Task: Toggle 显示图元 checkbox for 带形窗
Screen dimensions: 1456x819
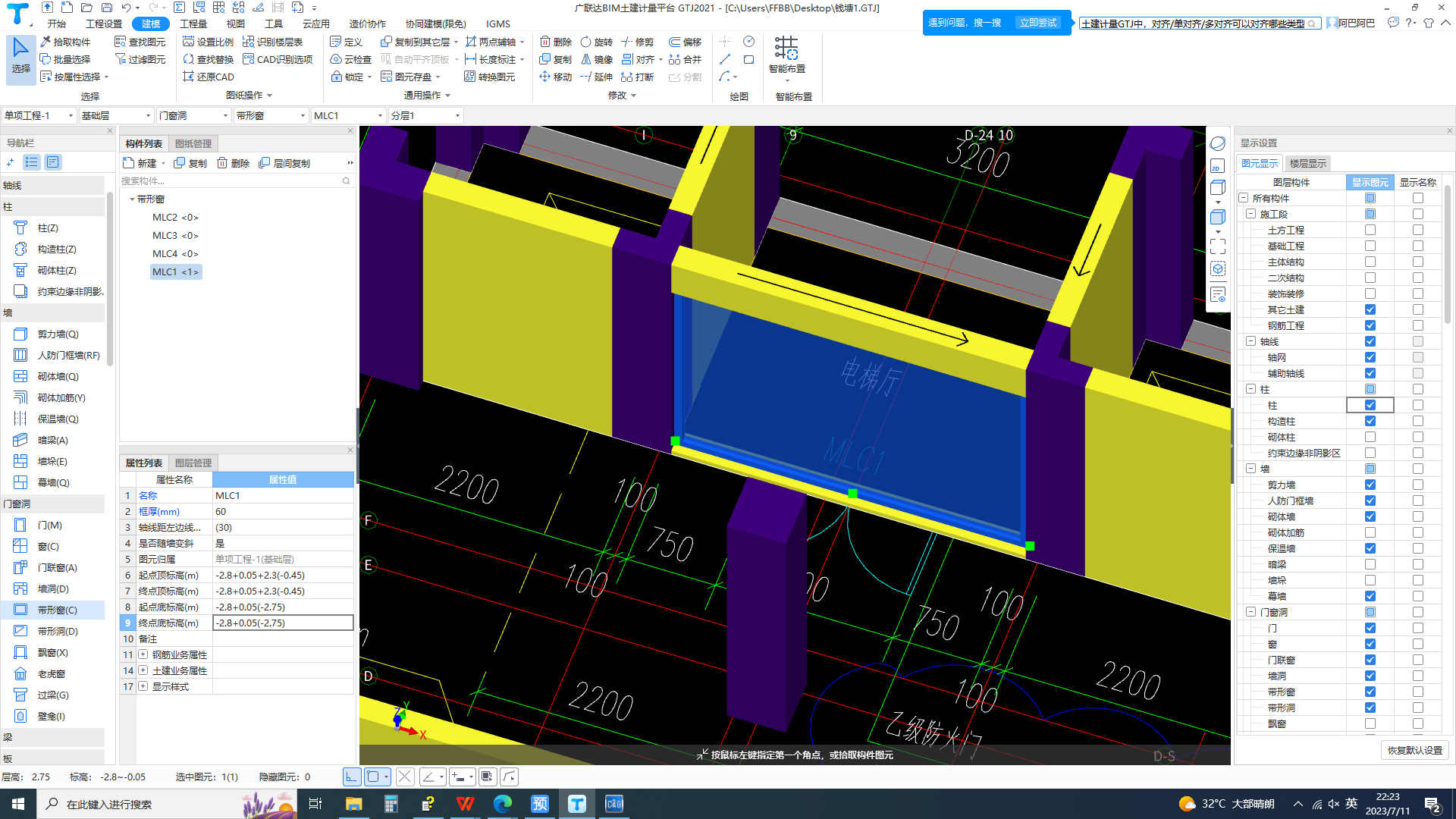Action: point(1370,692)
